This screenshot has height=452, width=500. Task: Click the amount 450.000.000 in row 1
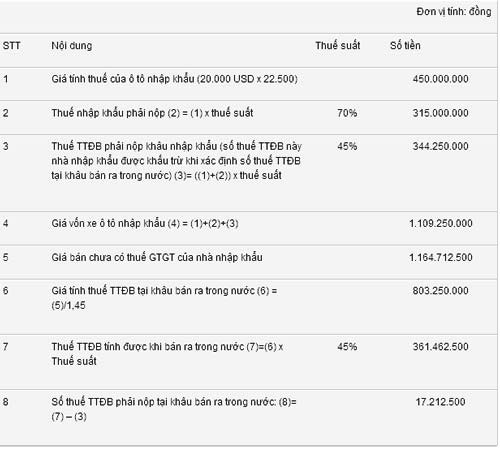tap(440, 79)
